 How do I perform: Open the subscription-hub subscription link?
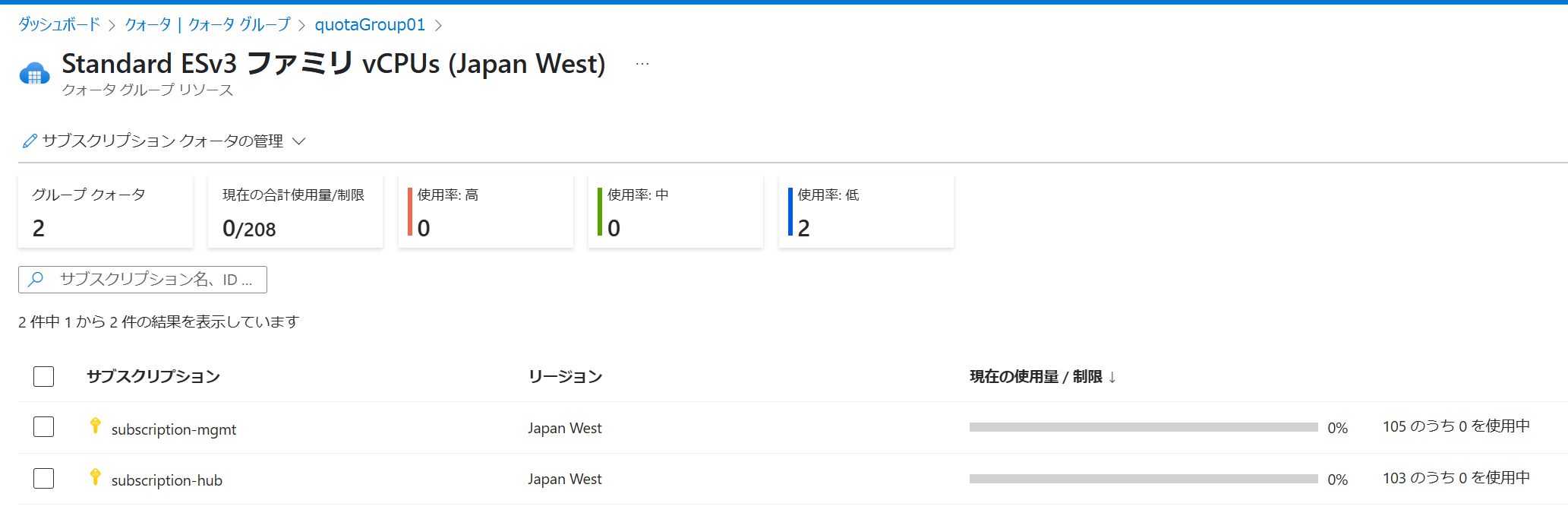click(x=167, y=480)
